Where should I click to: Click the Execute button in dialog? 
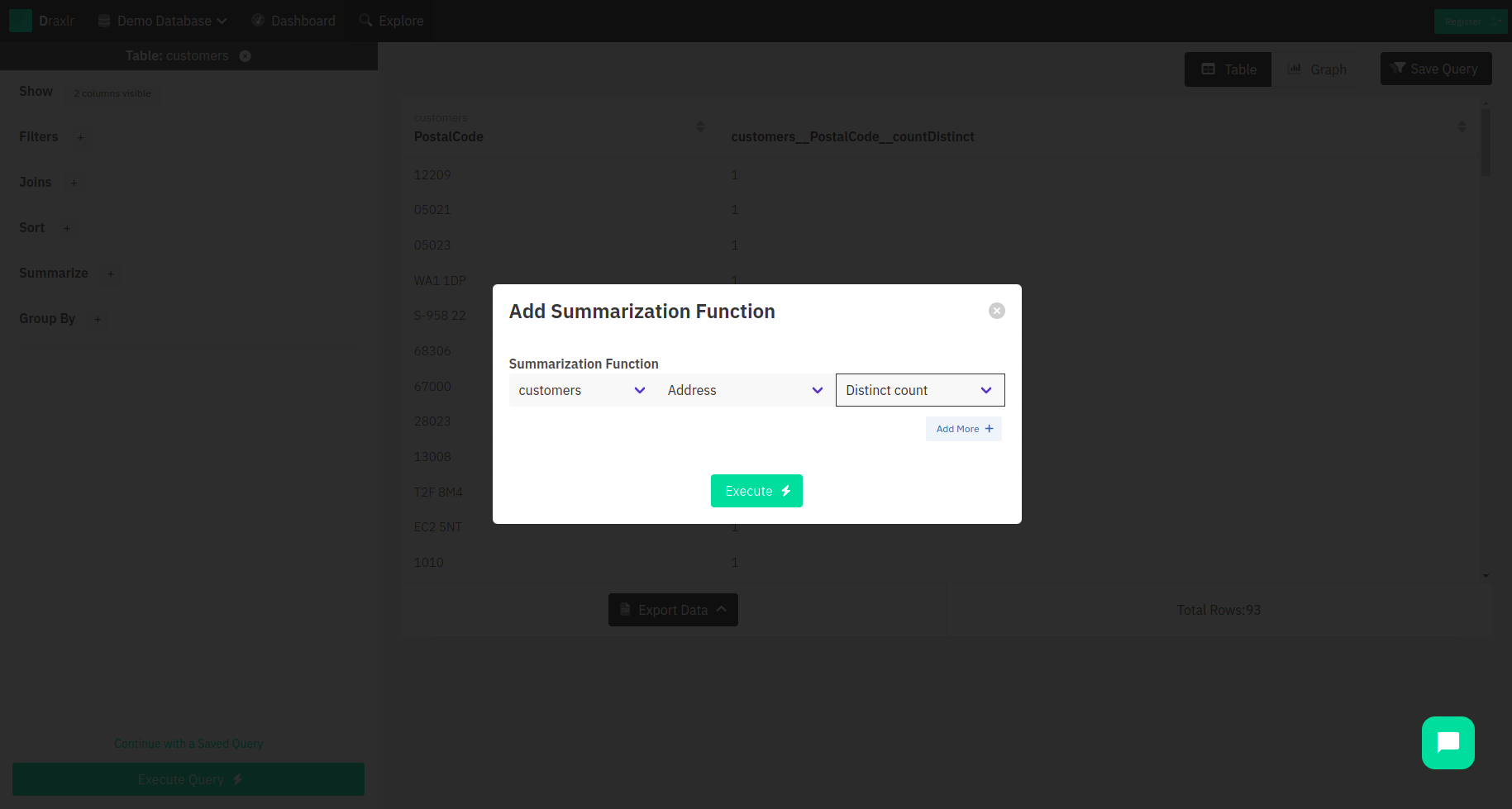click(x=756, y=491)
